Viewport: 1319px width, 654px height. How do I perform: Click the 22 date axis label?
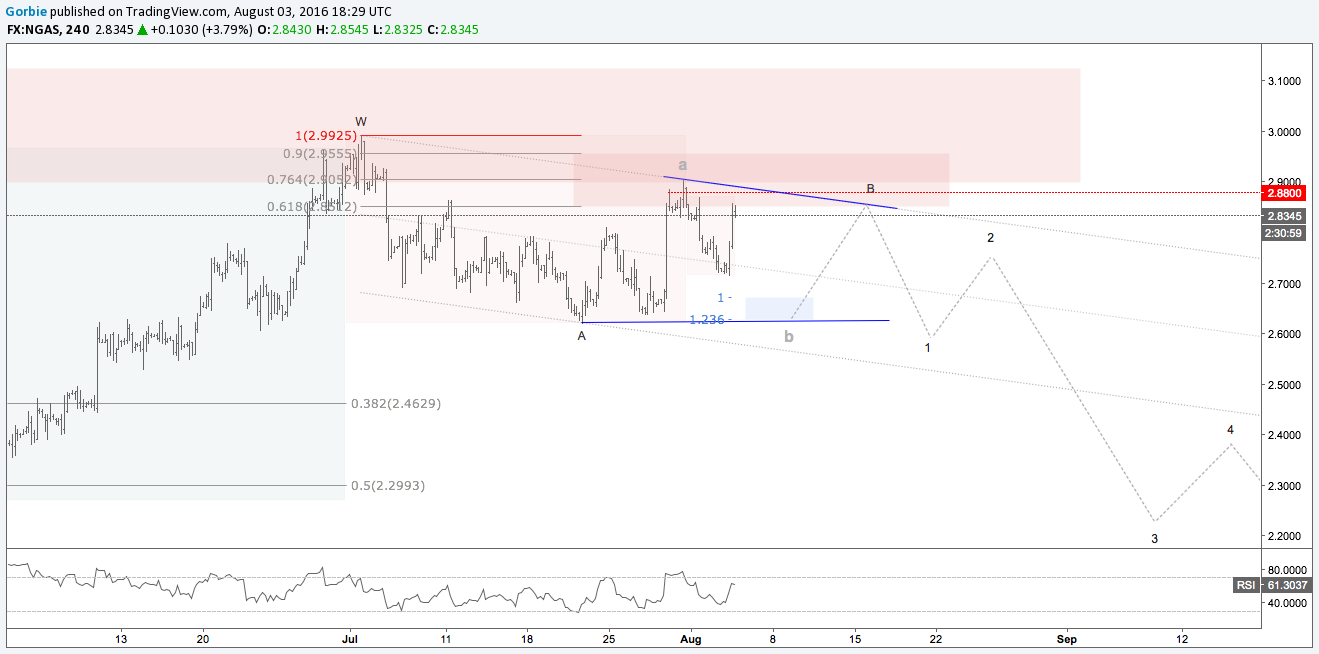click(x=935, y=637)
